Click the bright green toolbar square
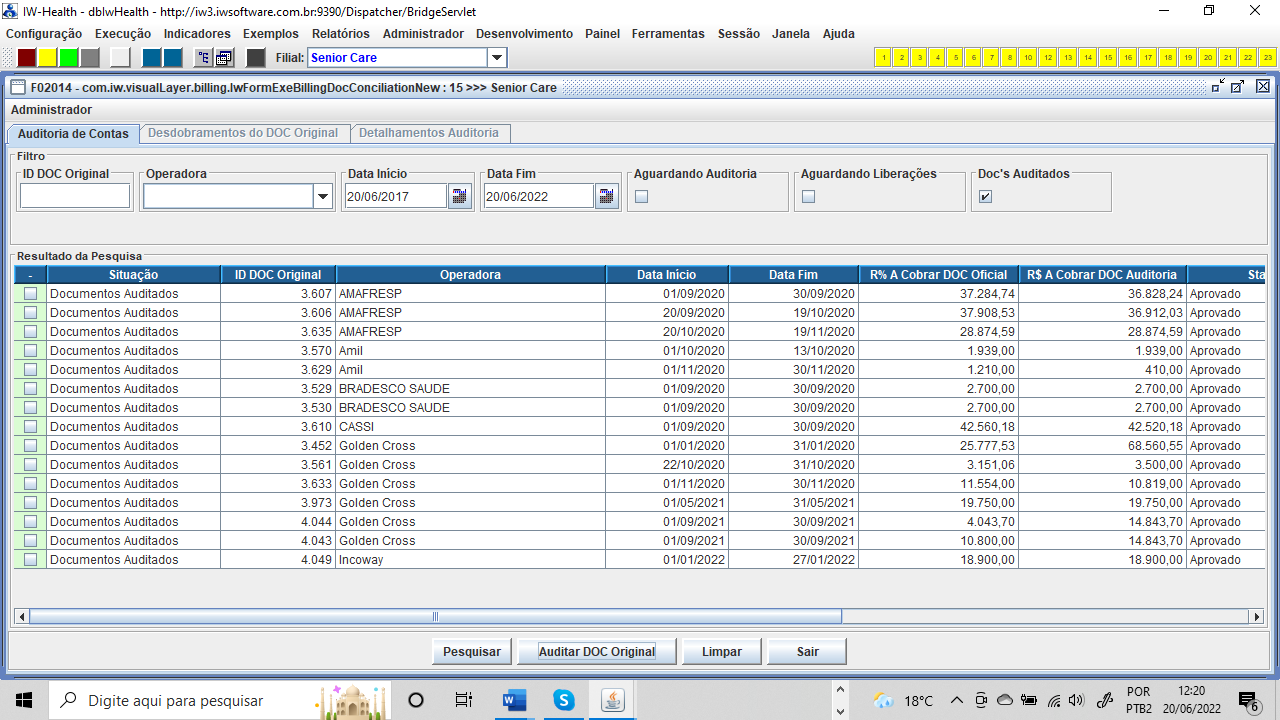This screenshot has width=1280, height=720. (x=69, y=58)
